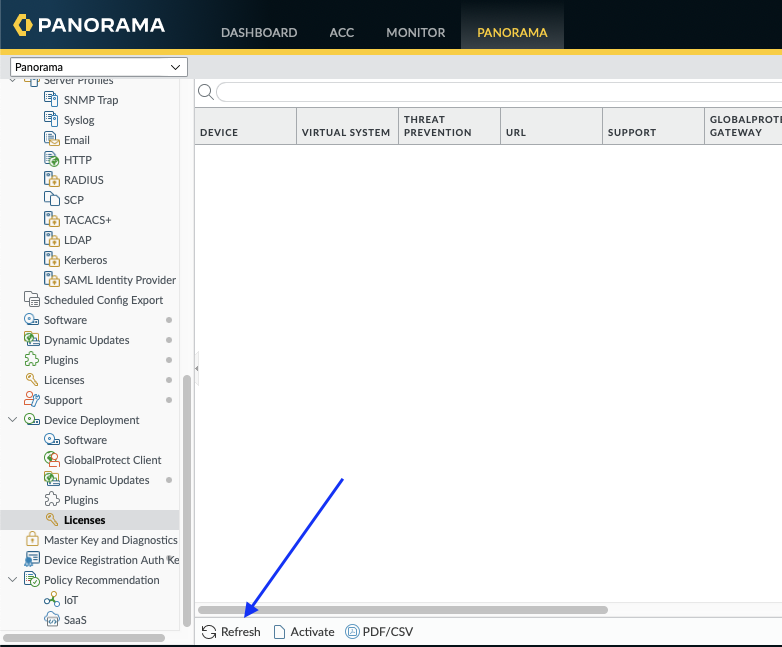Click the top-level Dynamic Updates icon
782x647 pixels.
pyautogui.click(x=32, y=339)
